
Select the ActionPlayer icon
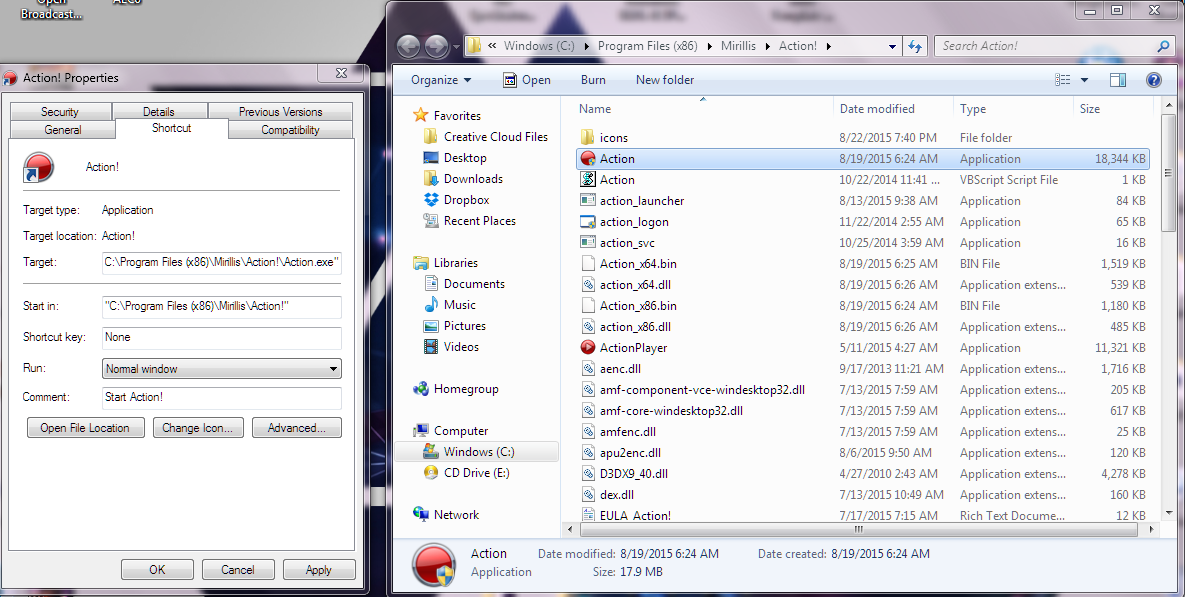pos(588,348)
